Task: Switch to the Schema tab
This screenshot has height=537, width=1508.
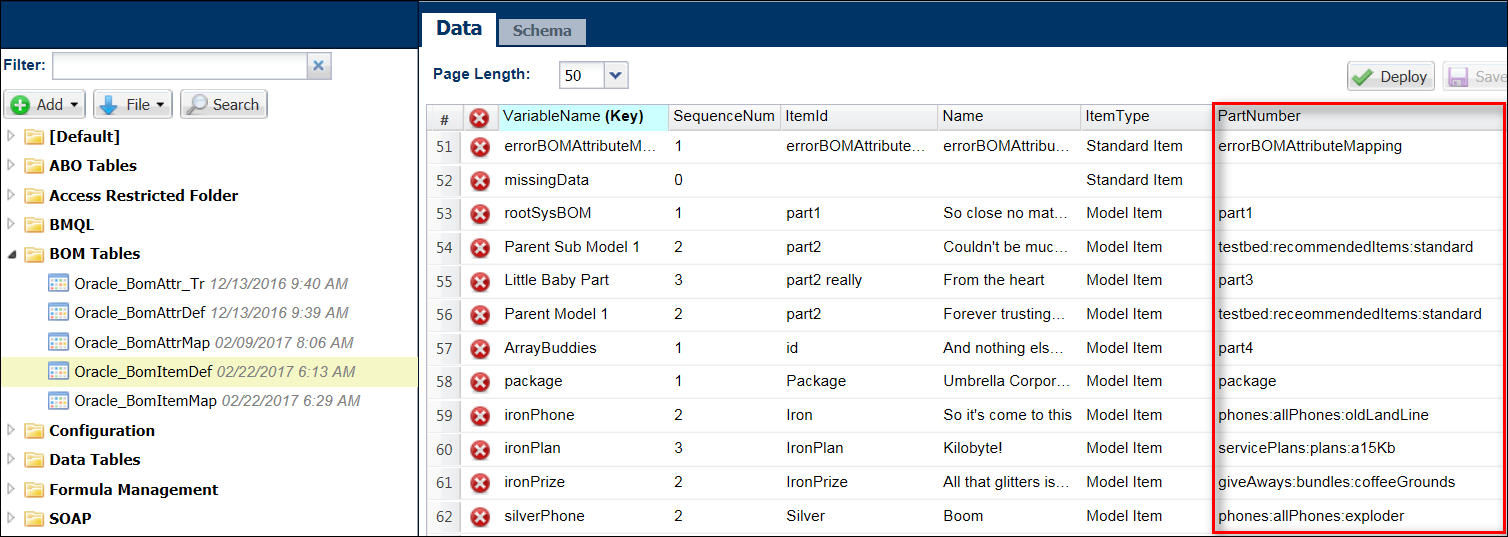Action: pos(542,31)
